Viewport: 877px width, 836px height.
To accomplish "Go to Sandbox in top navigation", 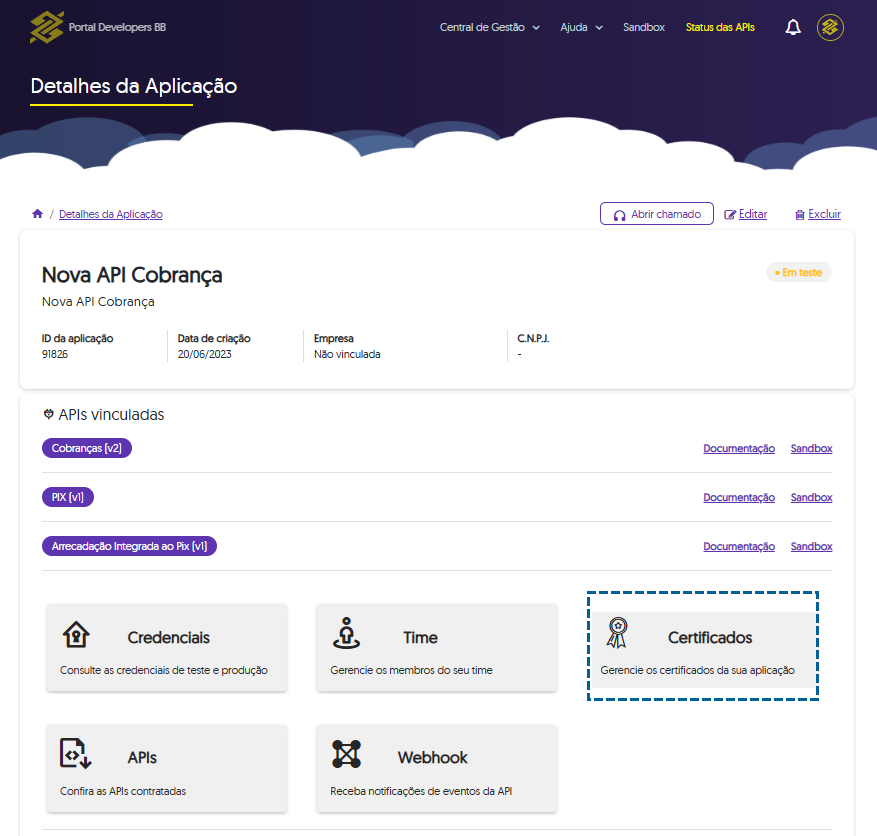I will tap(644, 27).
